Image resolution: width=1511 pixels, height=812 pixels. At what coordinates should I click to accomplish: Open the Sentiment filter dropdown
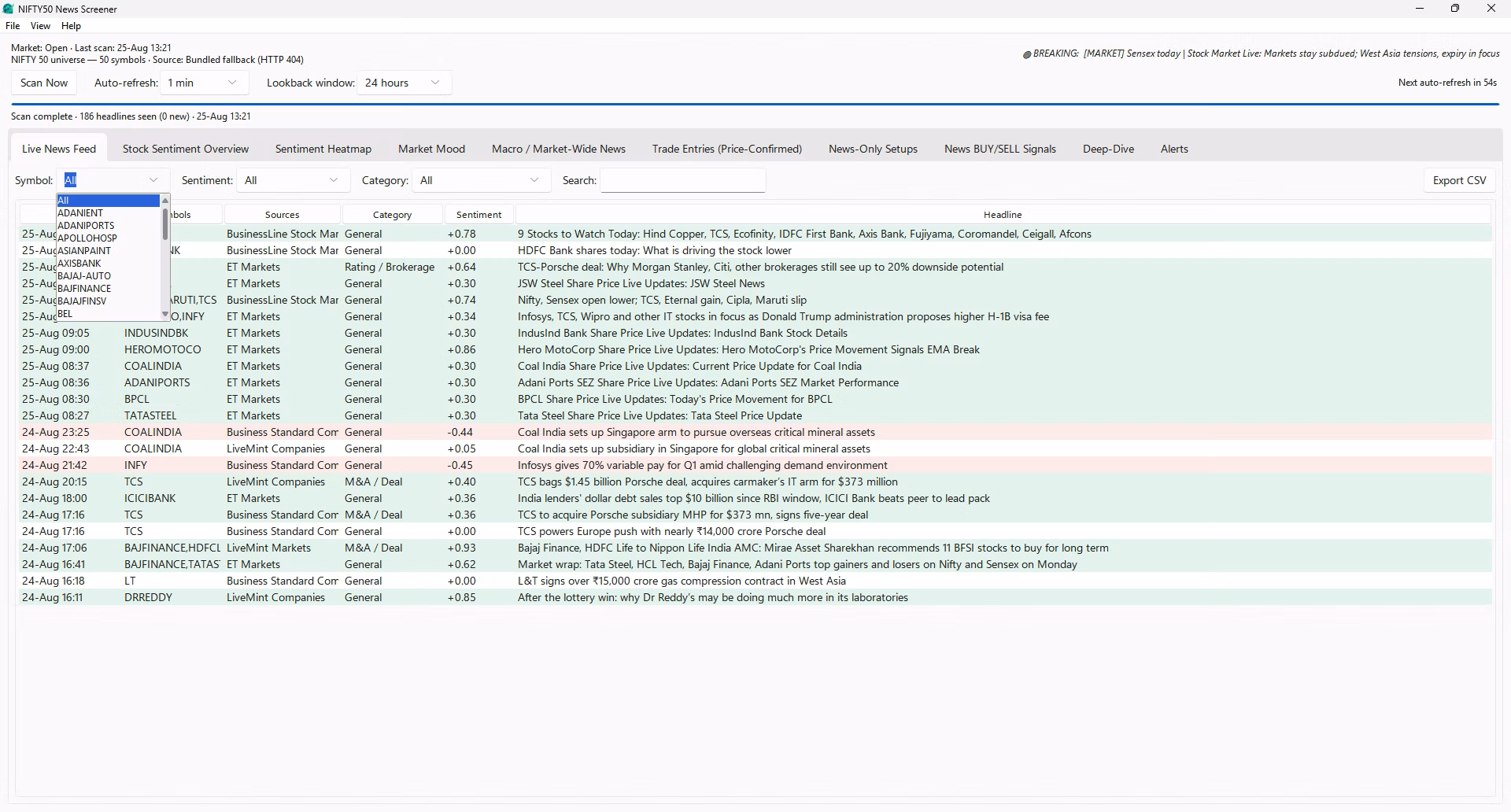click(292, 180)
